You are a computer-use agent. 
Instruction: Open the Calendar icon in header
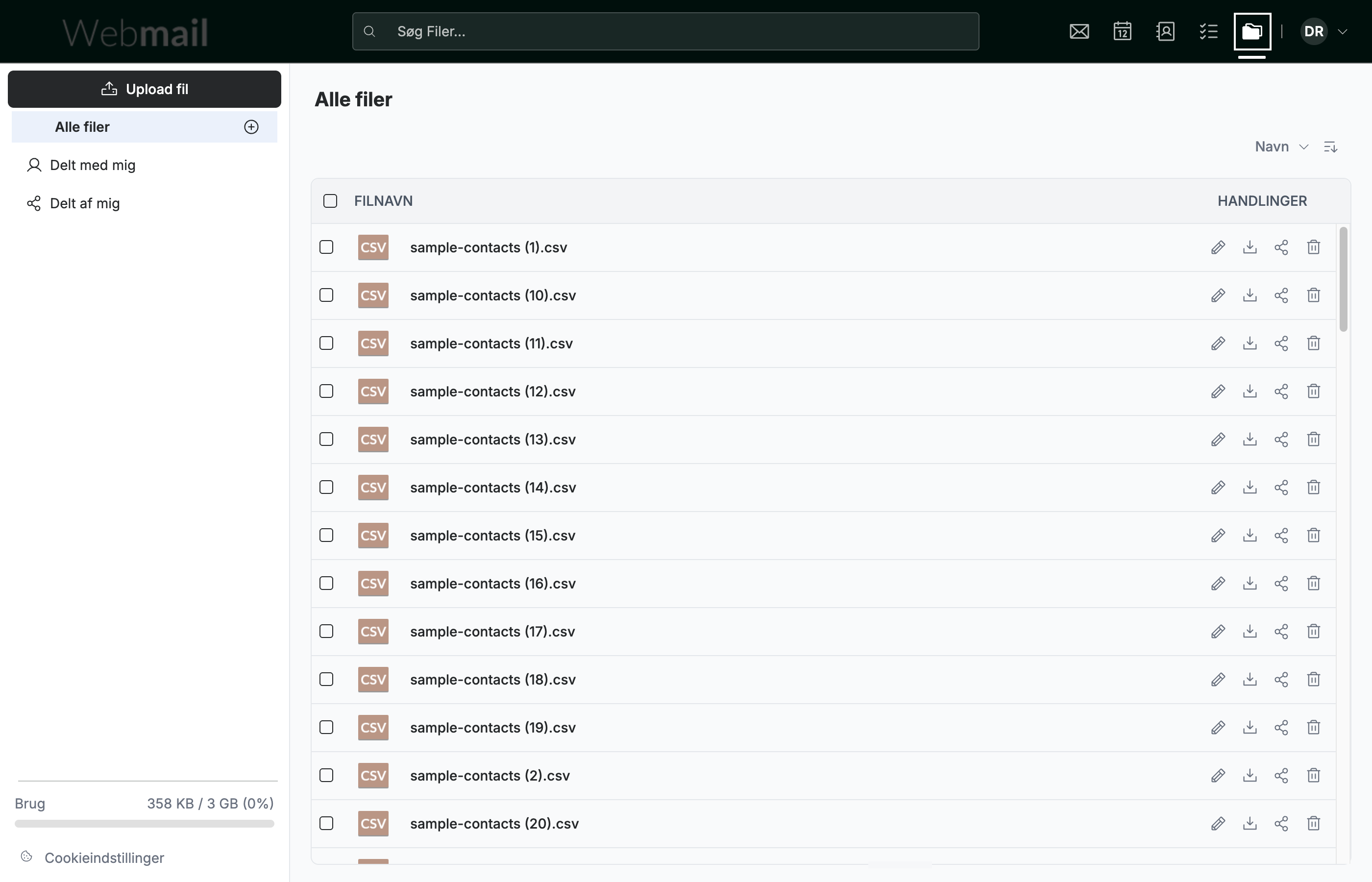click(x=1122, y=31)
